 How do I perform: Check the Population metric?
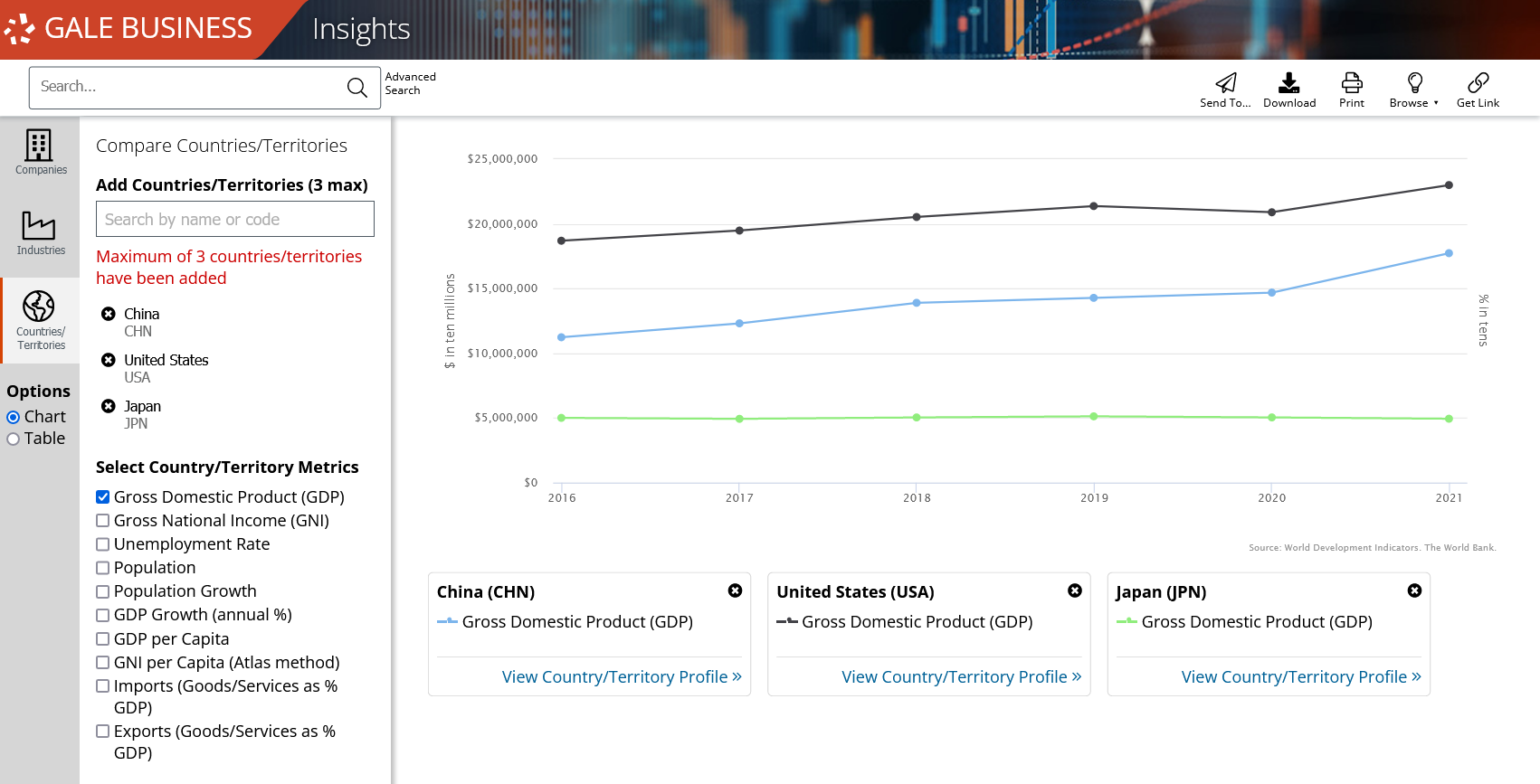pyautogui.click(x=103, y=568)
